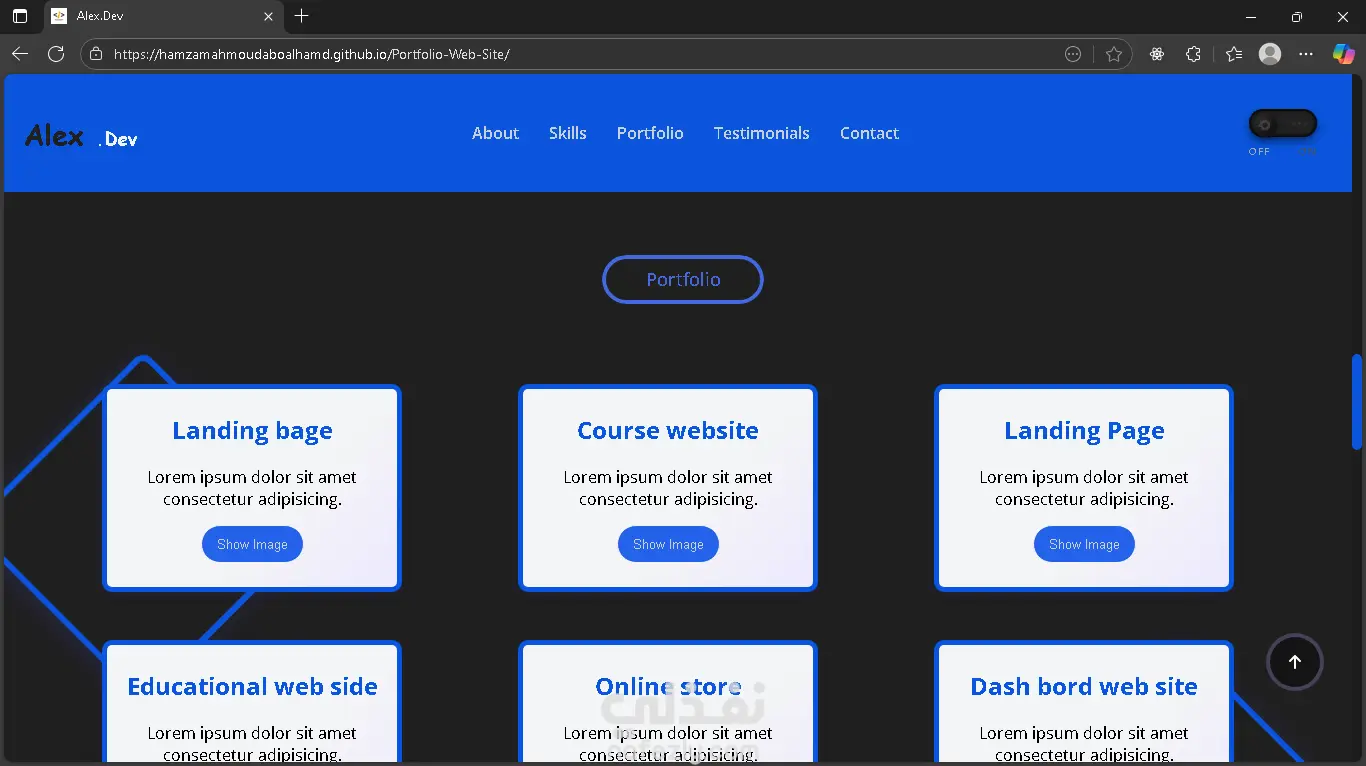Click the Educational web side card title

coord(252,687)
